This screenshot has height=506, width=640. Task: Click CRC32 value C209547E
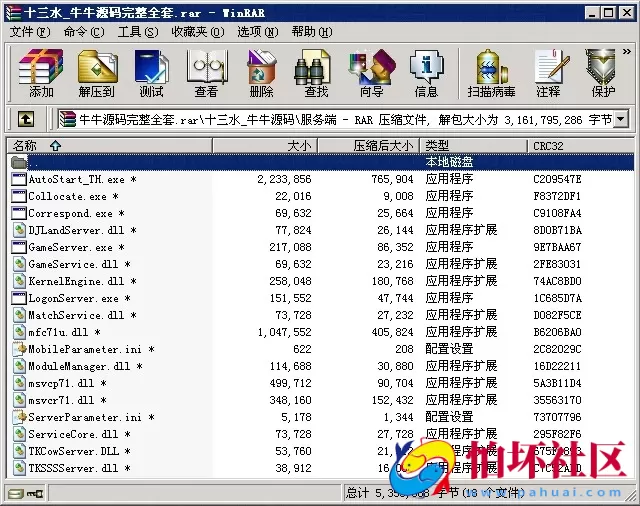557,179
